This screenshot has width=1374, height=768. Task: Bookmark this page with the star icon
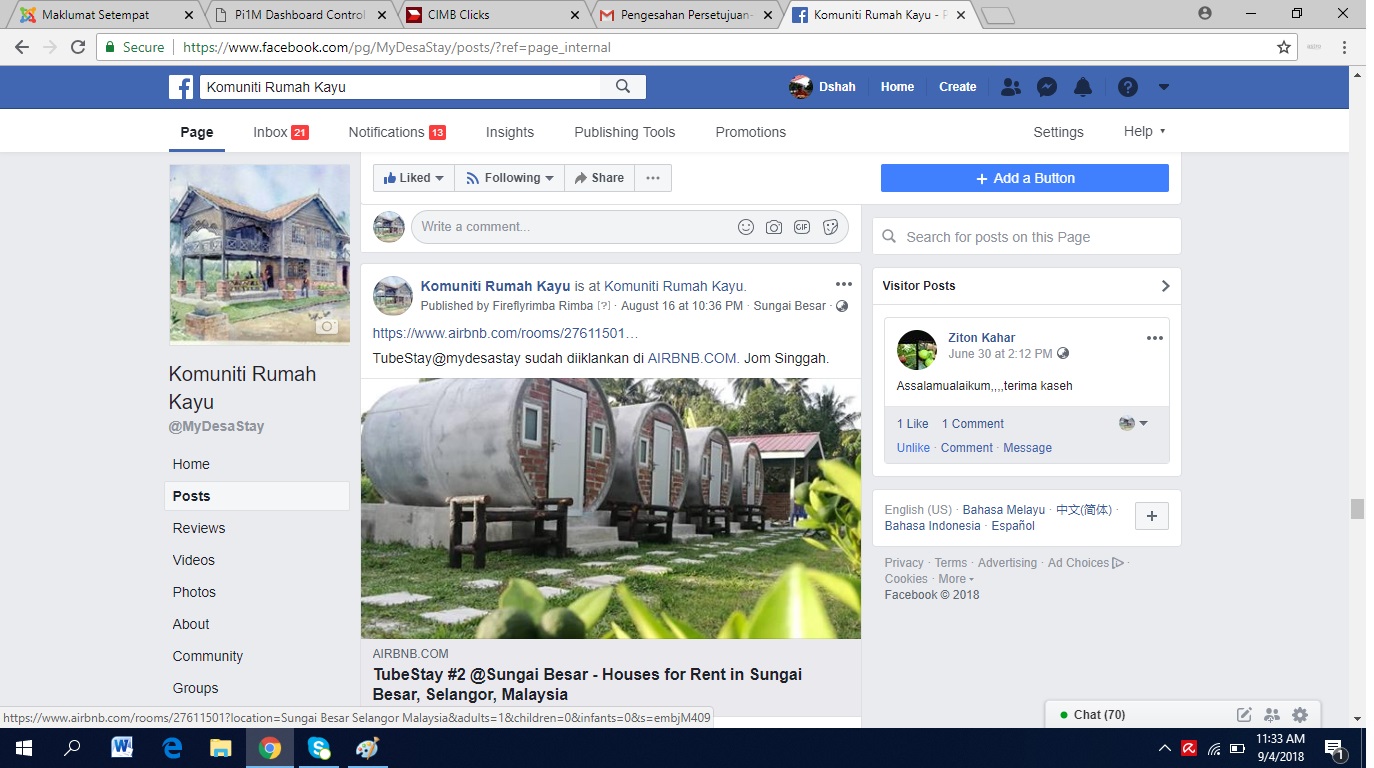click(x=1284, y=47)
